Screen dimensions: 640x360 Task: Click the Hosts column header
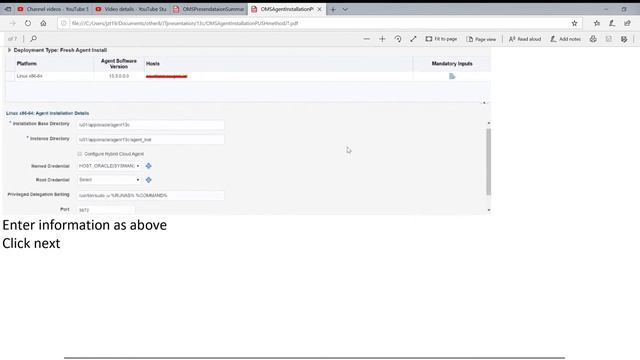click(x=153, y=64)
